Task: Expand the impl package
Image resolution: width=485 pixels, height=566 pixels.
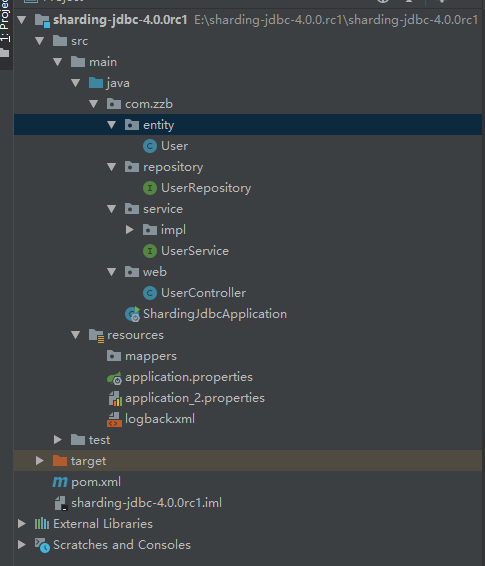Action: click(130, 230)
